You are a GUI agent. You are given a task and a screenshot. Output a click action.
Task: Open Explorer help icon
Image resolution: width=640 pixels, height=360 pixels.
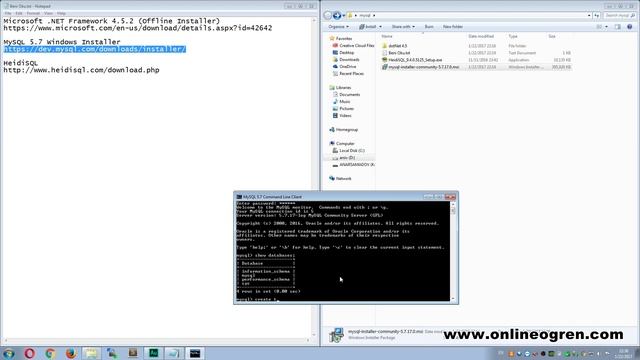point(629,27)
